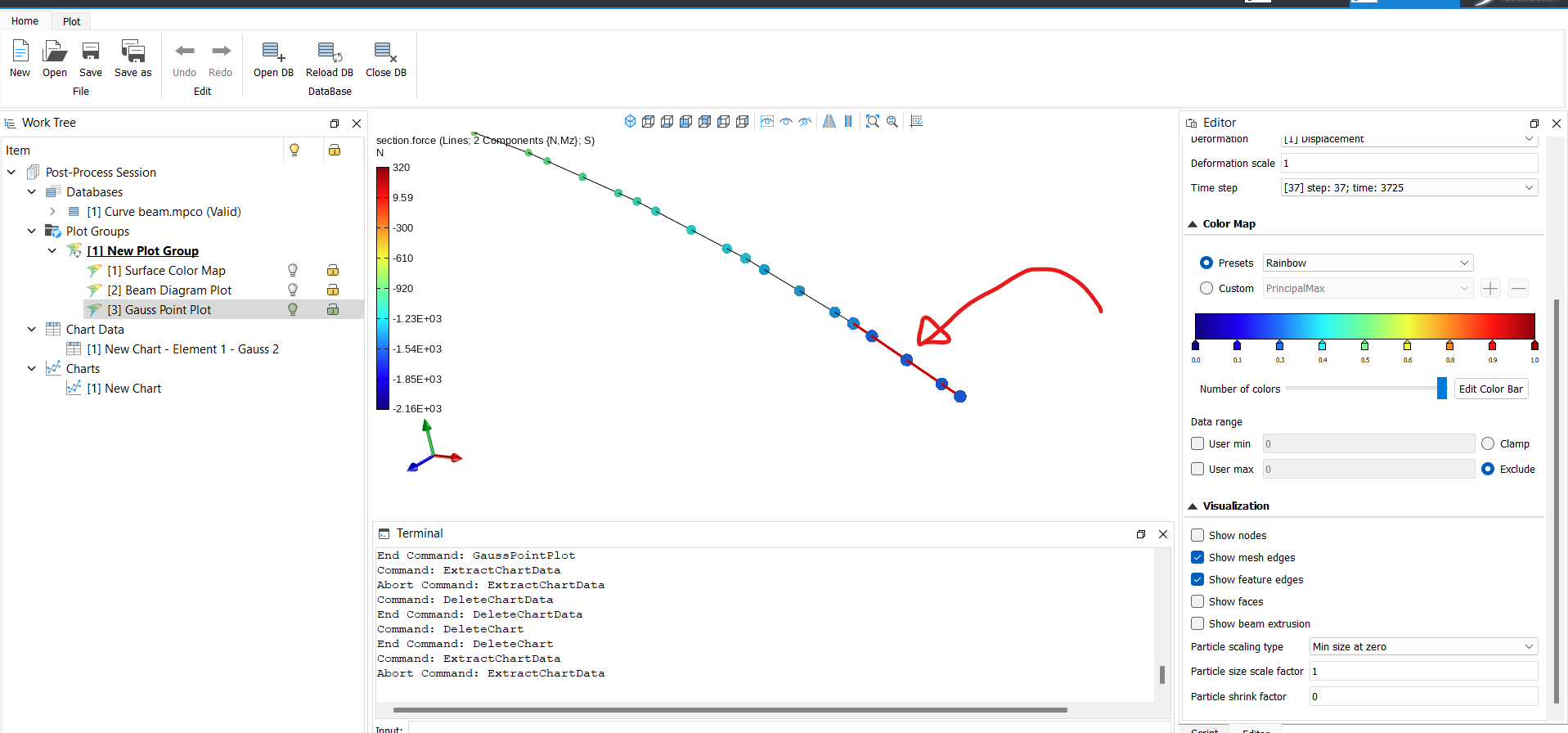Toggle lock icon for Surface Color Map

pyautogui.click(x=333, y=270)
